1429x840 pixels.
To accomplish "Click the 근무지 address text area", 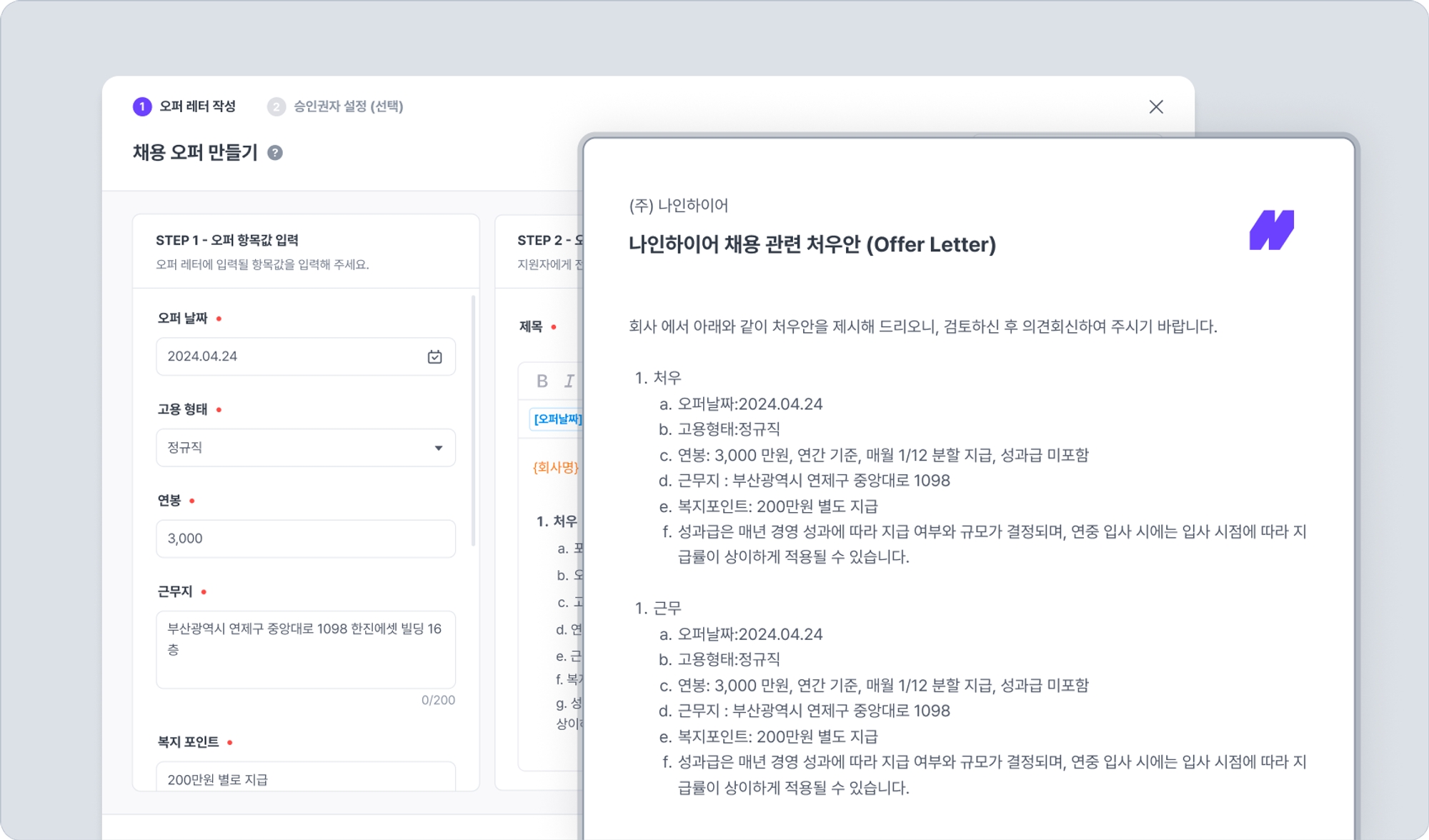I will pyautogui.click(x=305, y=649).
